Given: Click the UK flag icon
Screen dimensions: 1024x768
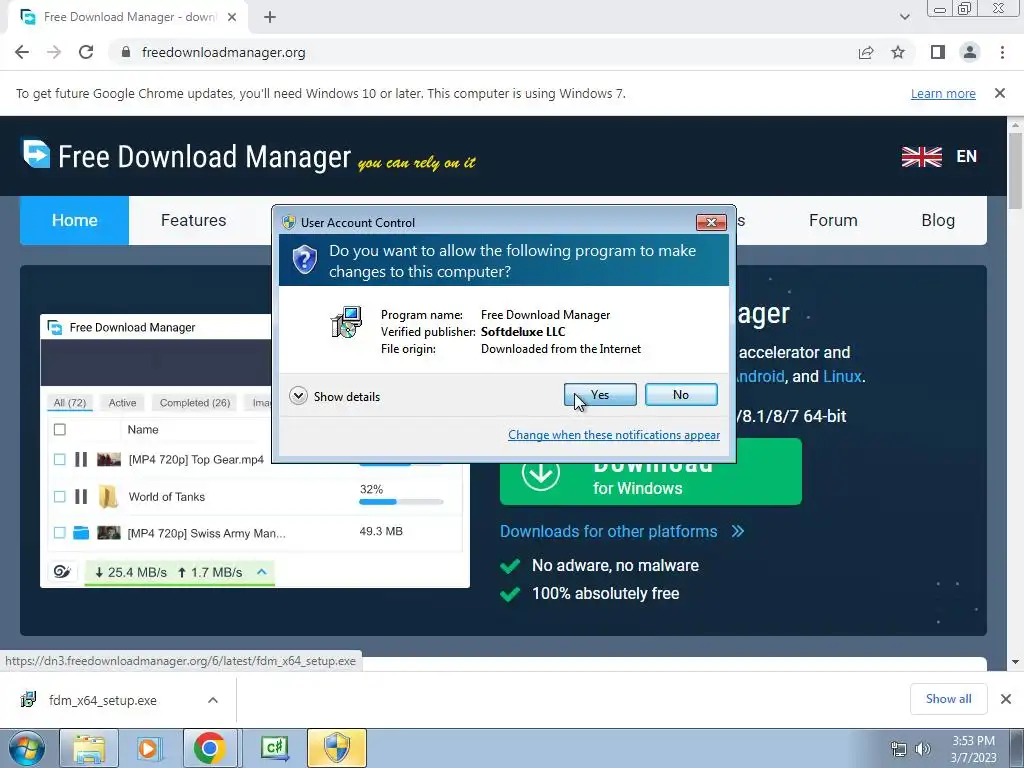Looking at the screenshot, I should coord(921,156).
